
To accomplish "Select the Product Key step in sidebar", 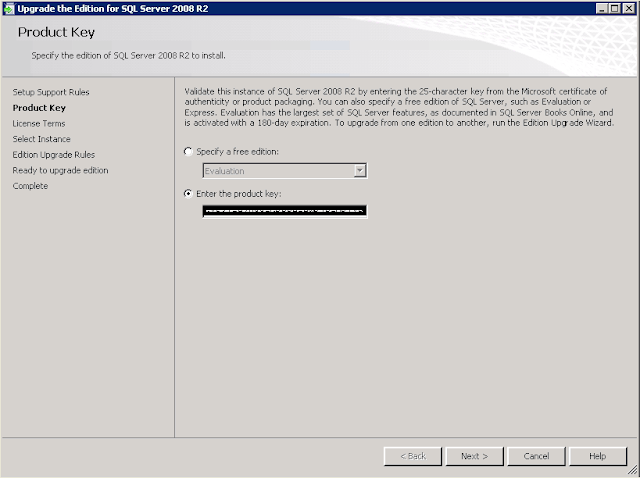I will click(39, 108).
